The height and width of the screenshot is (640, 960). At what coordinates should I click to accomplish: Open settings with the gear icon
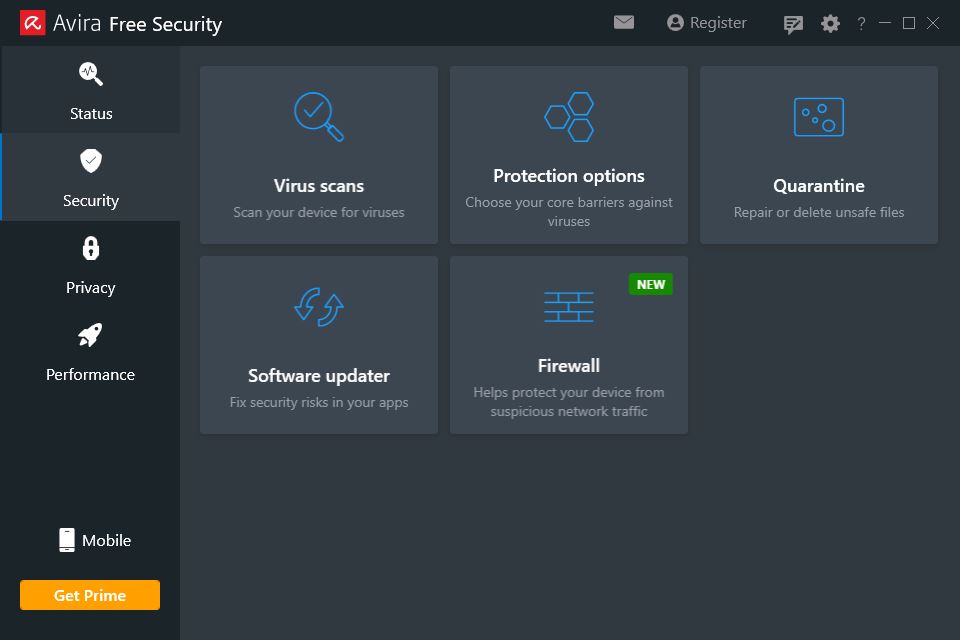(830, 24)
